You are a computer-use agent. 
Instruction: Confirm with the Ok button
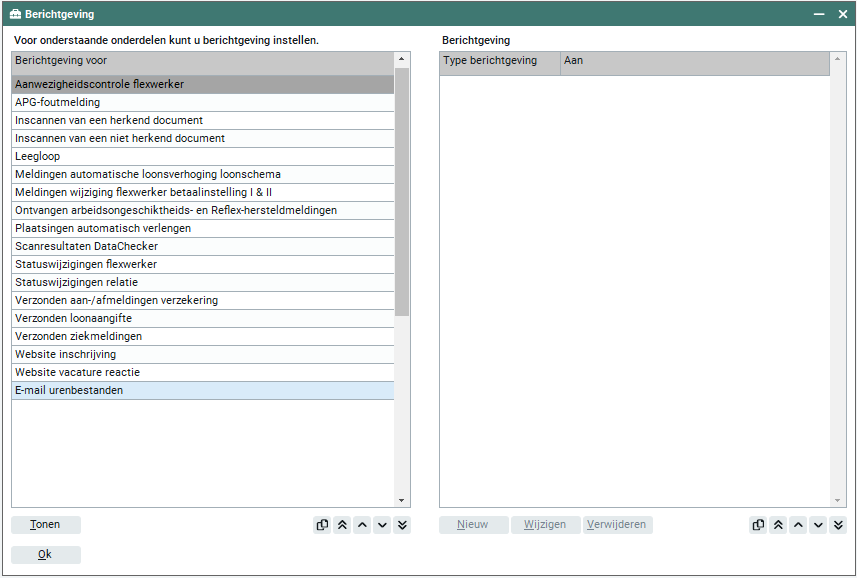point(45,555)
